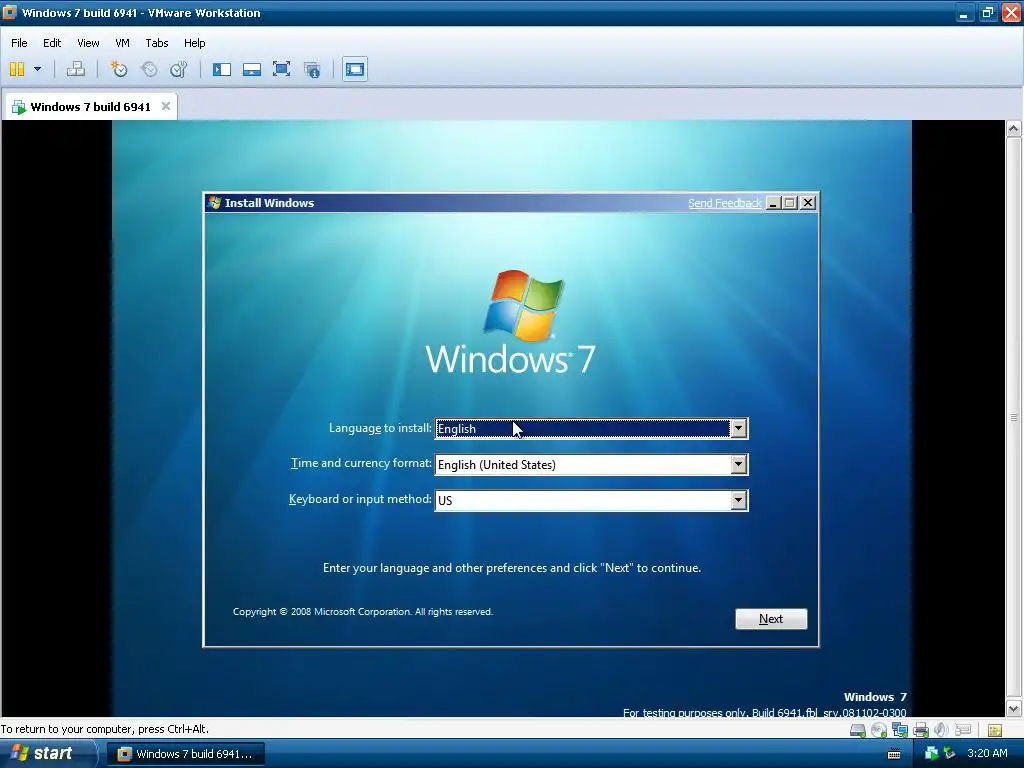The image size is (1024, 768).
Task: Click the Install Windows title bar flag icon
Action: (214, 202)
